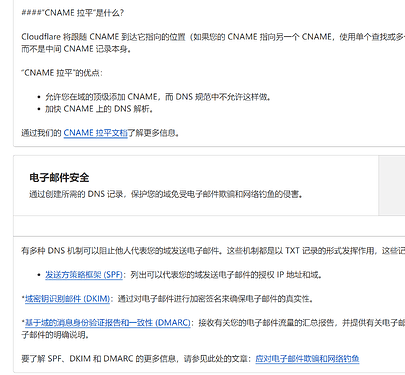Click bullet 允许您在域的顶级添加 CNAME

coord(158,97)
